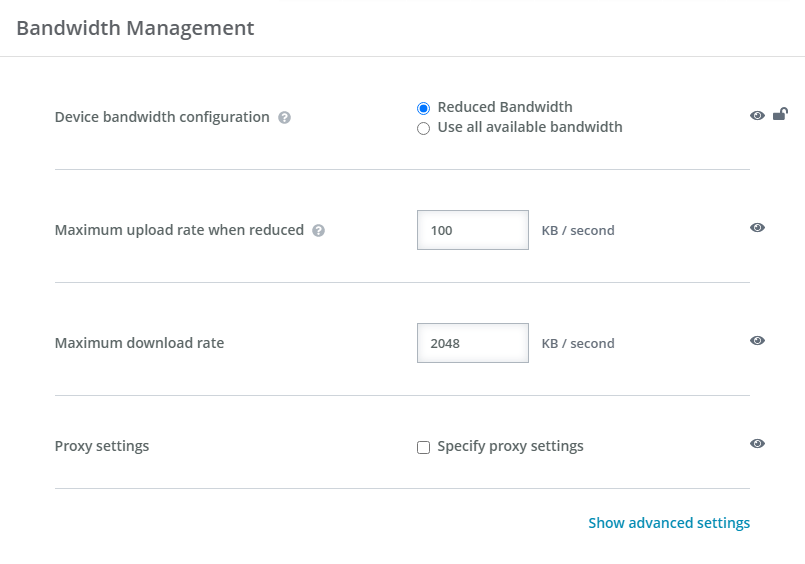The width and height of the screenshot is (805, 564).
Task: Focus the maximum download rate input field
Action: [472, 343]
